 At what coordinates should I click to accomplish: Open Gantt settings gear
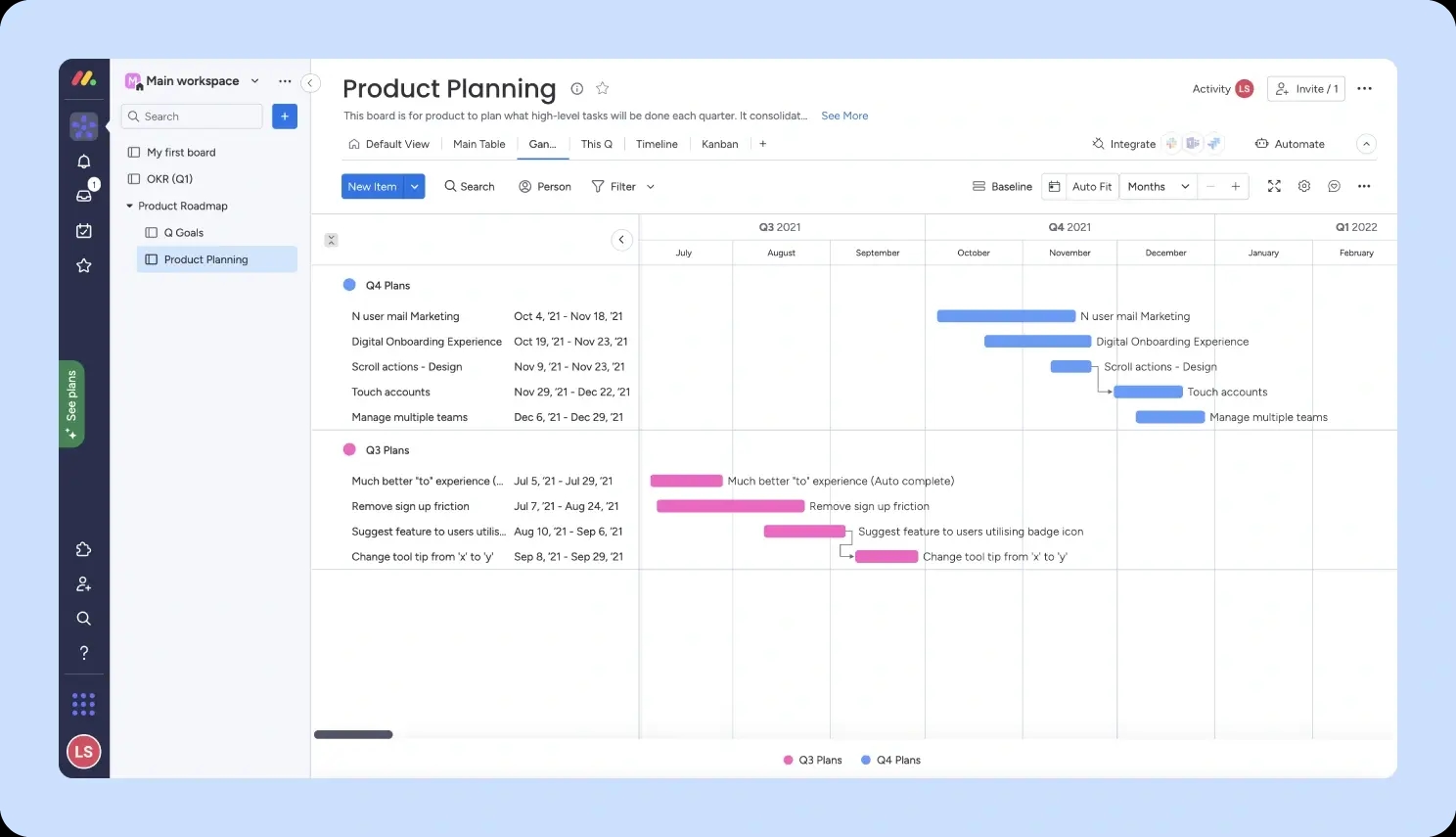point(1304,186)
